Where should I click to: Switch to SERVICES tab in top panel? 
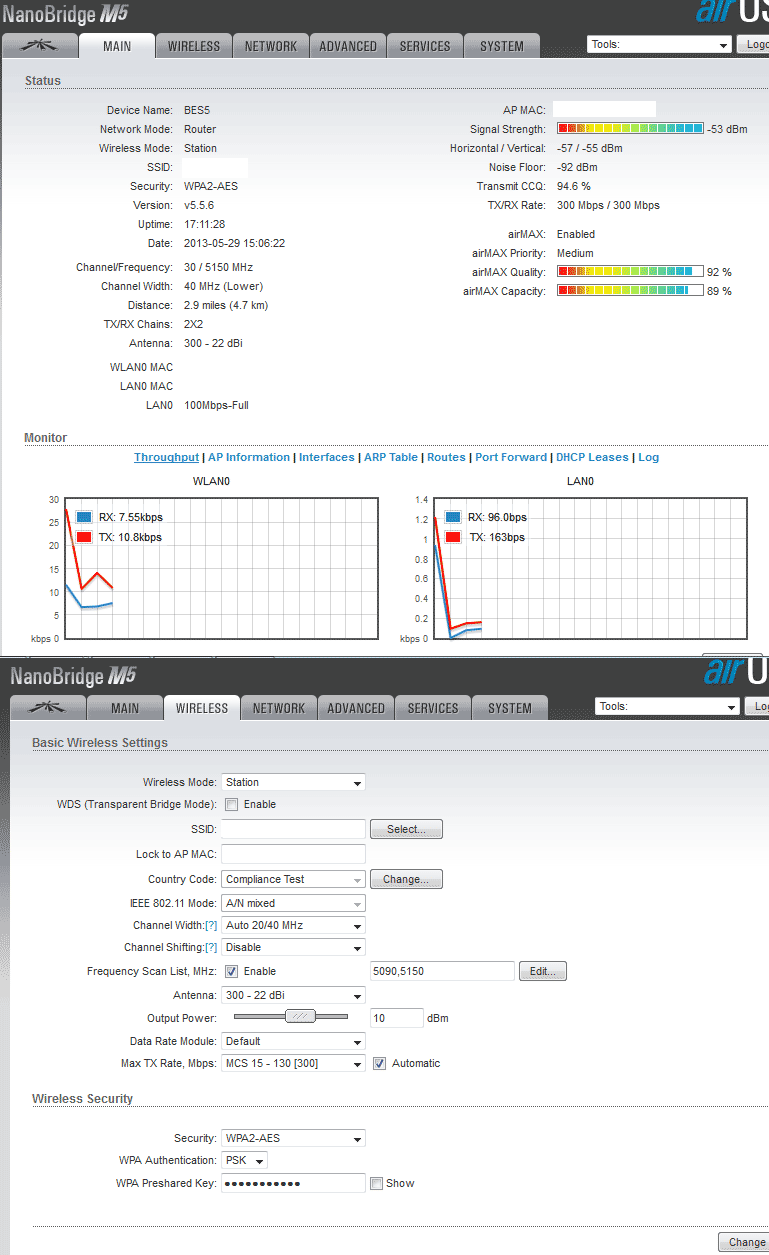point(425,46)
